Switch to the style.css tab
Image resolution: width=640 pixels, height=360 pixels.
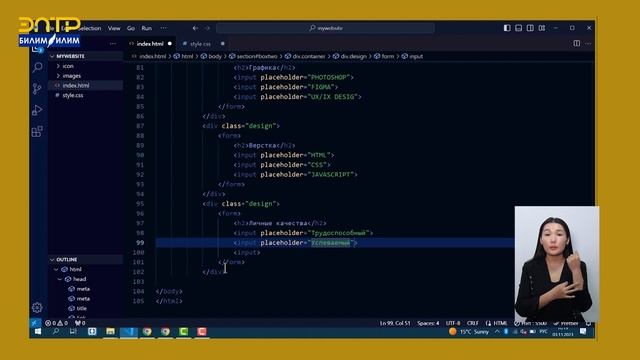pos(200,44)
